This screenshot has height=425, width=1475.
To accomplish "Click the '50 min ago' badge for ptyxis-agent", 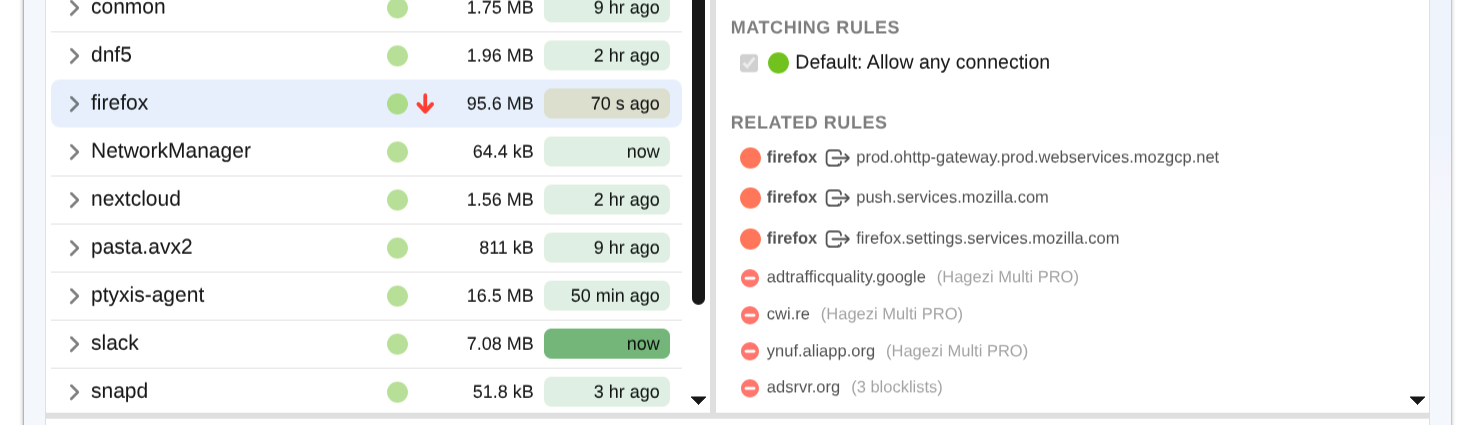I will [x=607, y=296].
